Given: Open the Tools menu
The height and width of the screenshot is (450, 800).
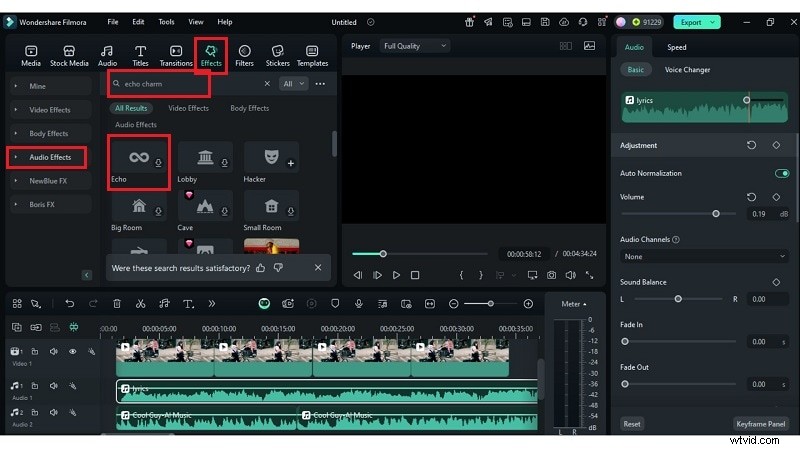Looking at the screenshot, I should click(166, 21).
